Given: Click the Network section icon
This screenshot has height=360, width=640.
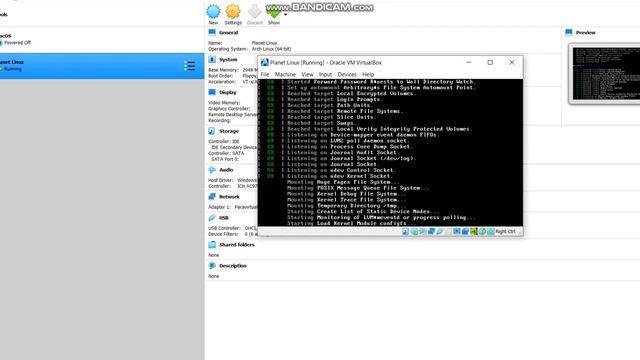Looking at the screenshot, I should pos(212,196).
